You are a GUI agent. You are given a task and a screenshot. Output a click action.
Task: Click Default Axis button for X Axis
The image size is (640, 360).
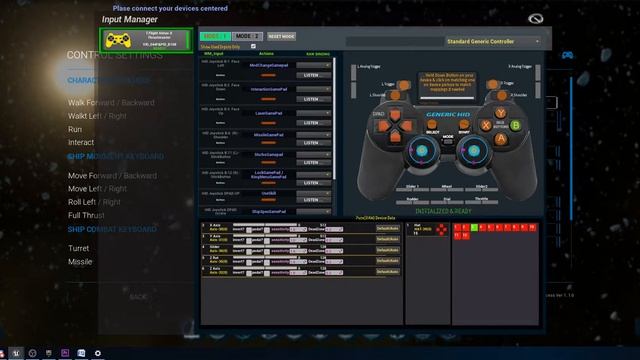coord(388,229)
